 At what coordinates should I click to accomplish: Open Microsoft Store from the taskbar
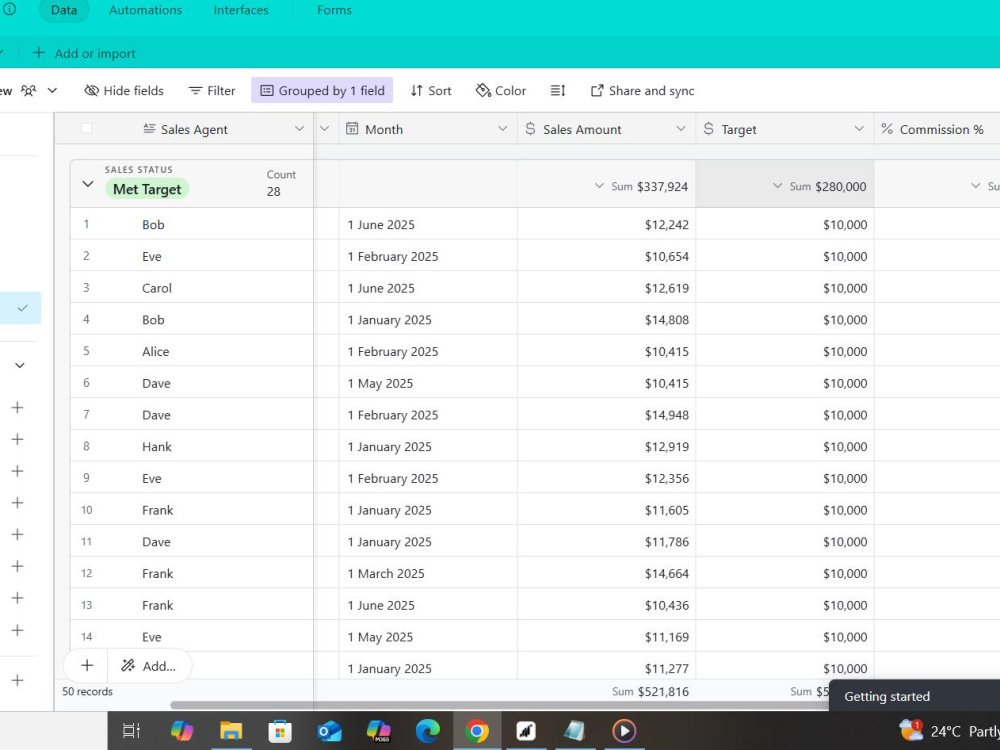(x=280, y=731)
